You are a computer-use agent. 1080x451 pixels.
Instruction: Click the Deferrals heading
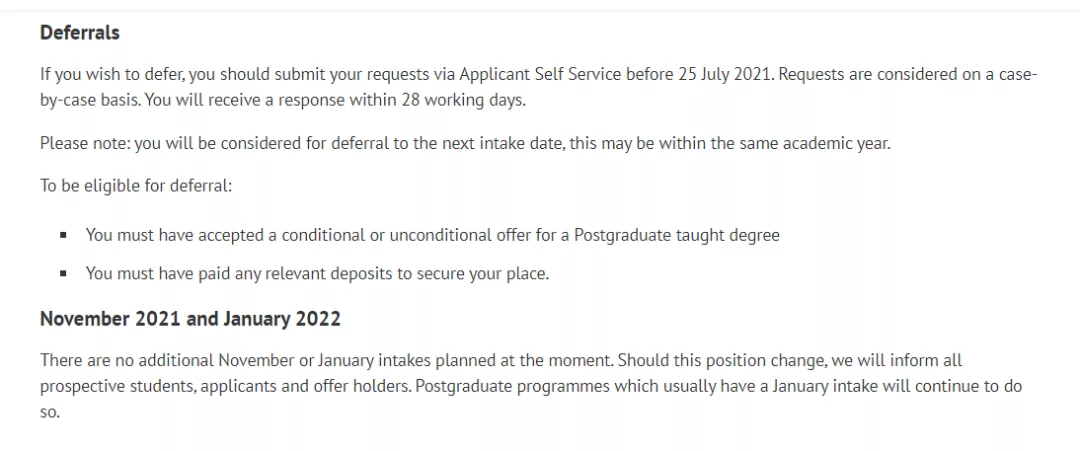[79, 33]
